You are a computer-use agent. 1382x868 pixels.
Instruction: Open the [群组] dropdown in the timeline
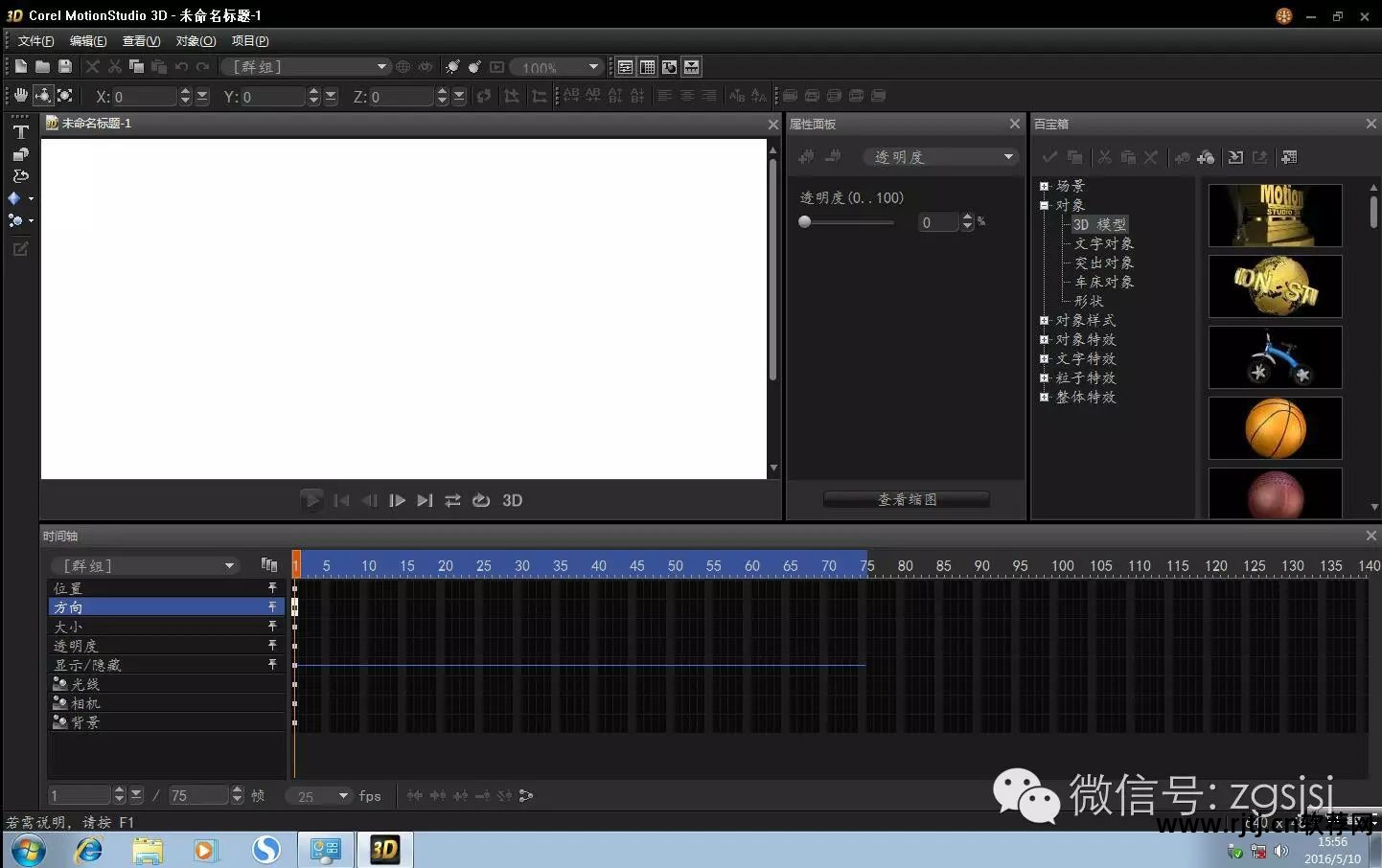(x=145, y=565)
